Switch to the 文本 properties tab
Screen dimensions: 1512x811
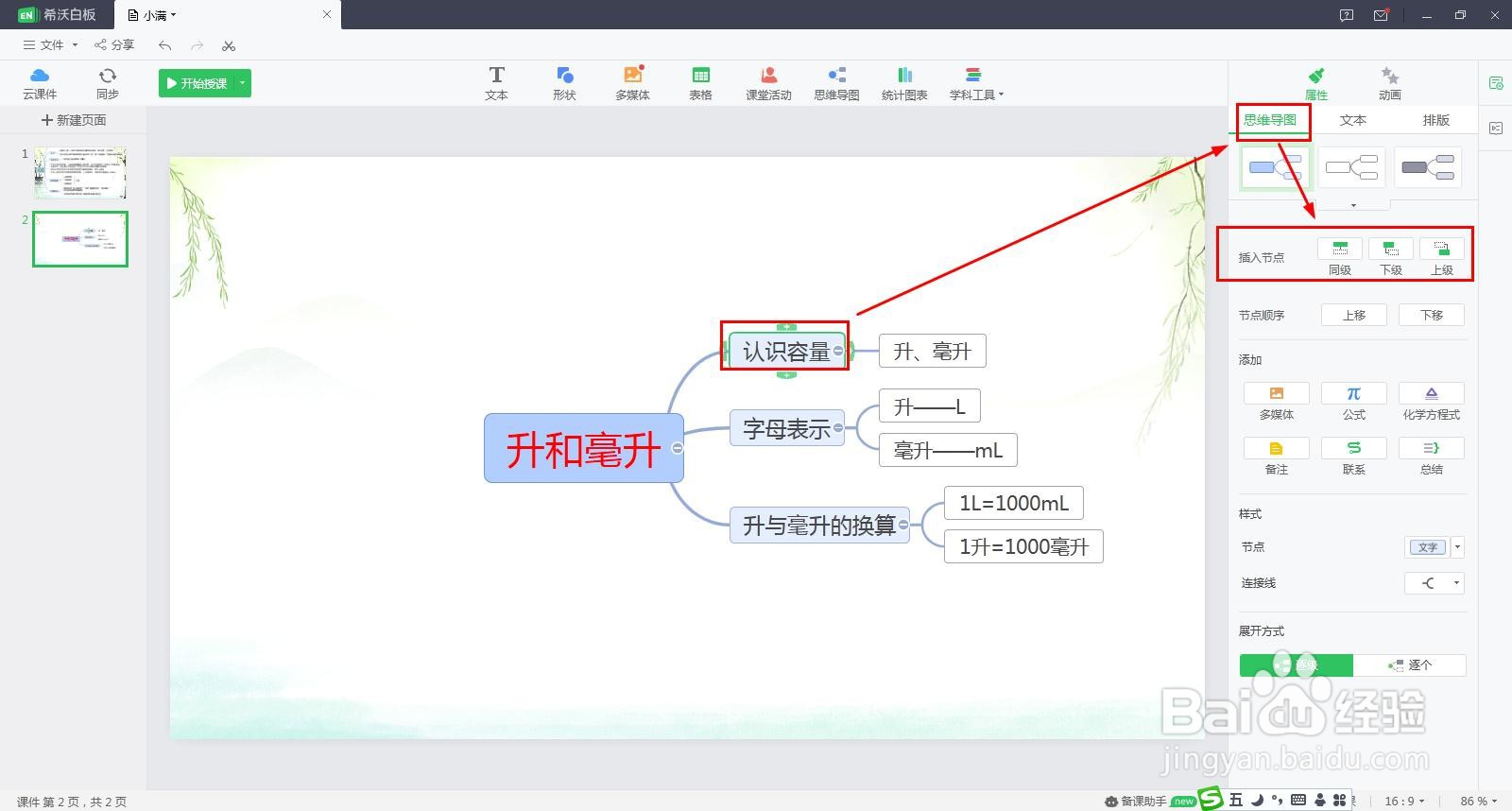pos(1353,120)
